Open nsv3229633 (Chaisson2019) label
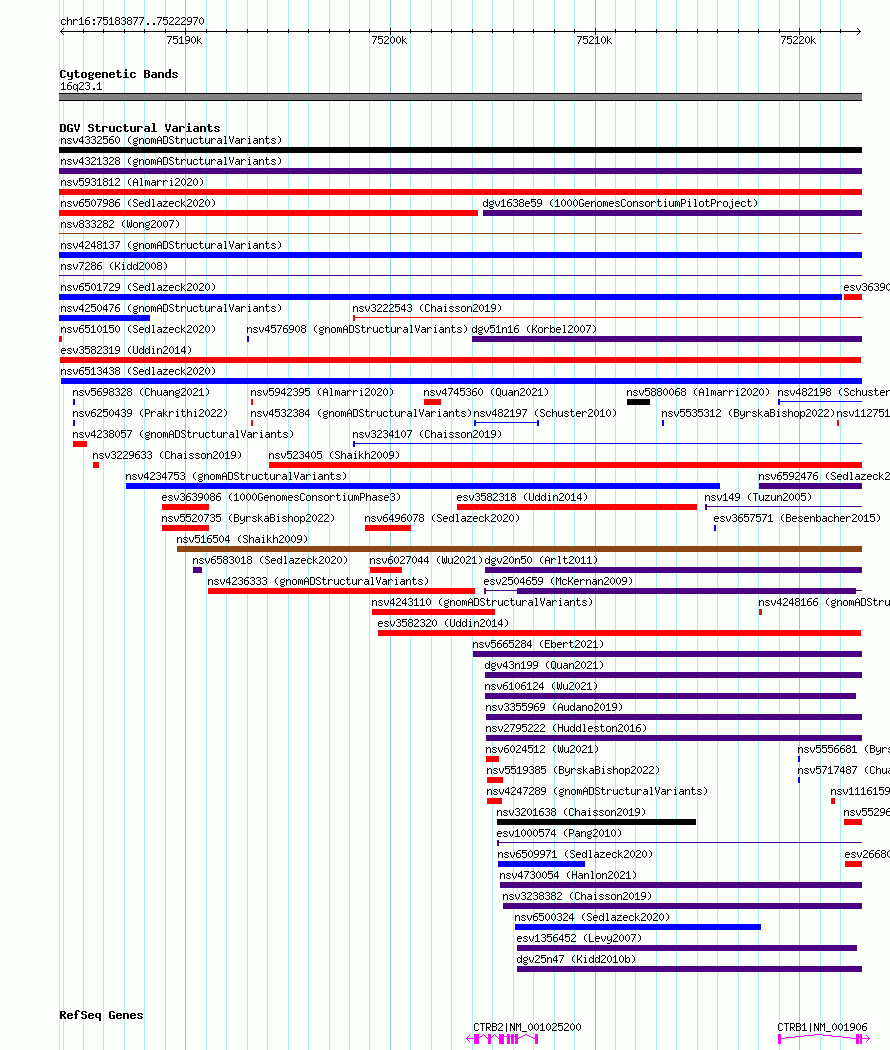Image resolution: width=890 pixels, height=1050 pixels. point(167,455)
